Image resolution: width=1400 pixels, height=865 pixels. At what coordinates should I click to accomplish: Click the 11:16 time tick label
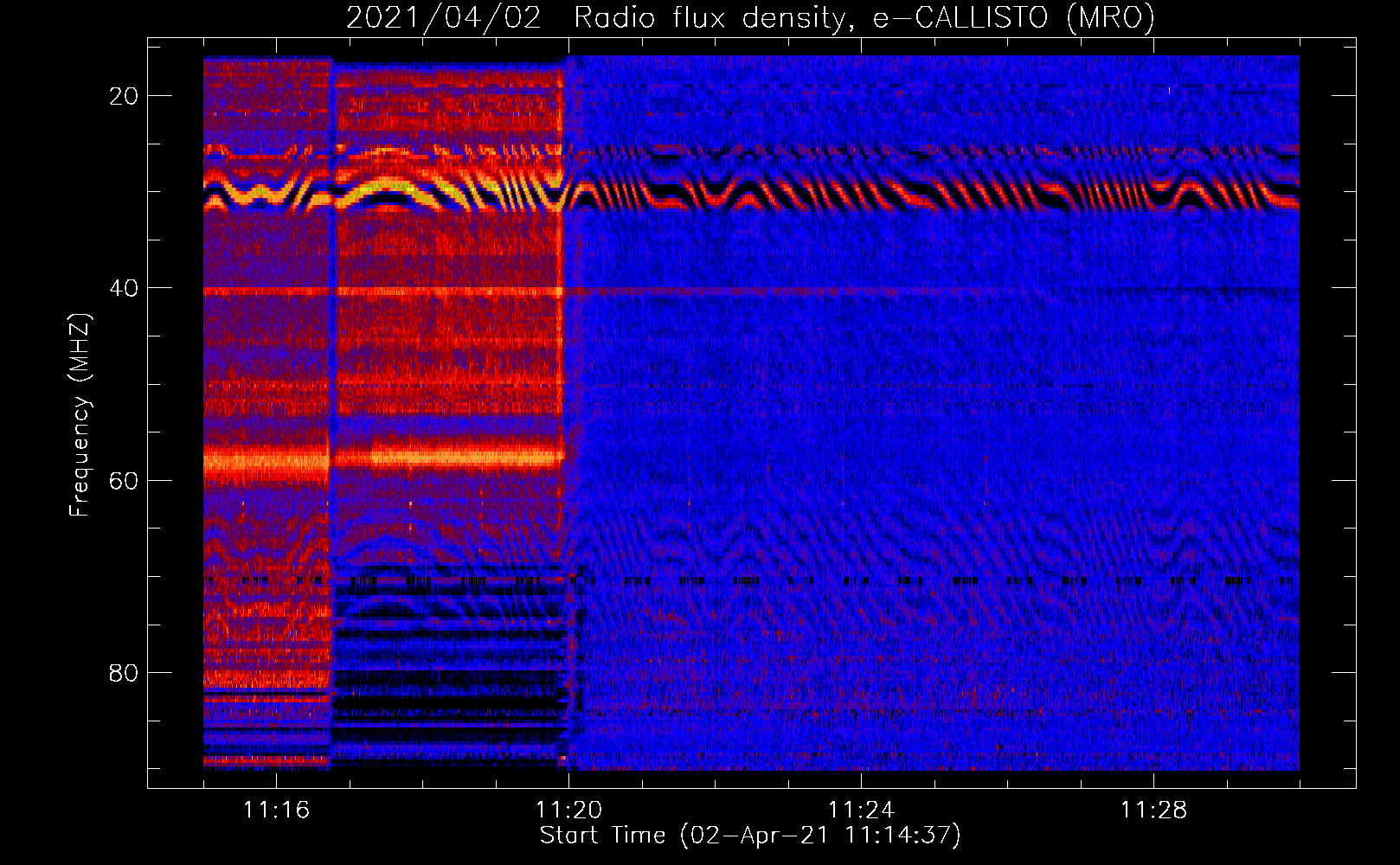(x=276, y=810)
